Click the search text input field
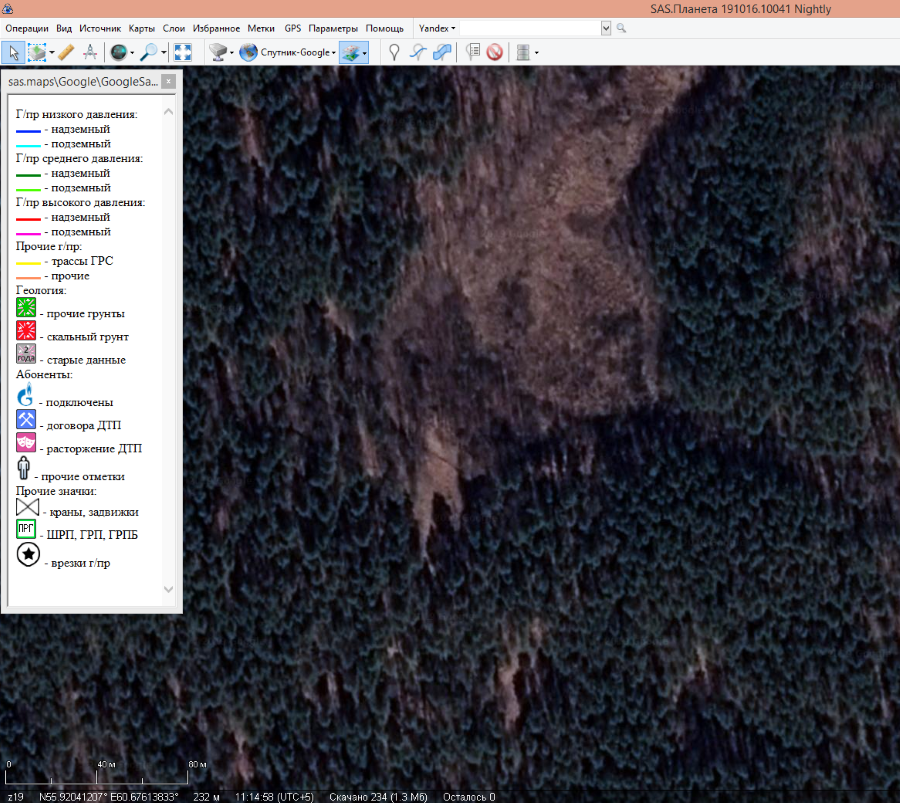 tap(528, 28)
